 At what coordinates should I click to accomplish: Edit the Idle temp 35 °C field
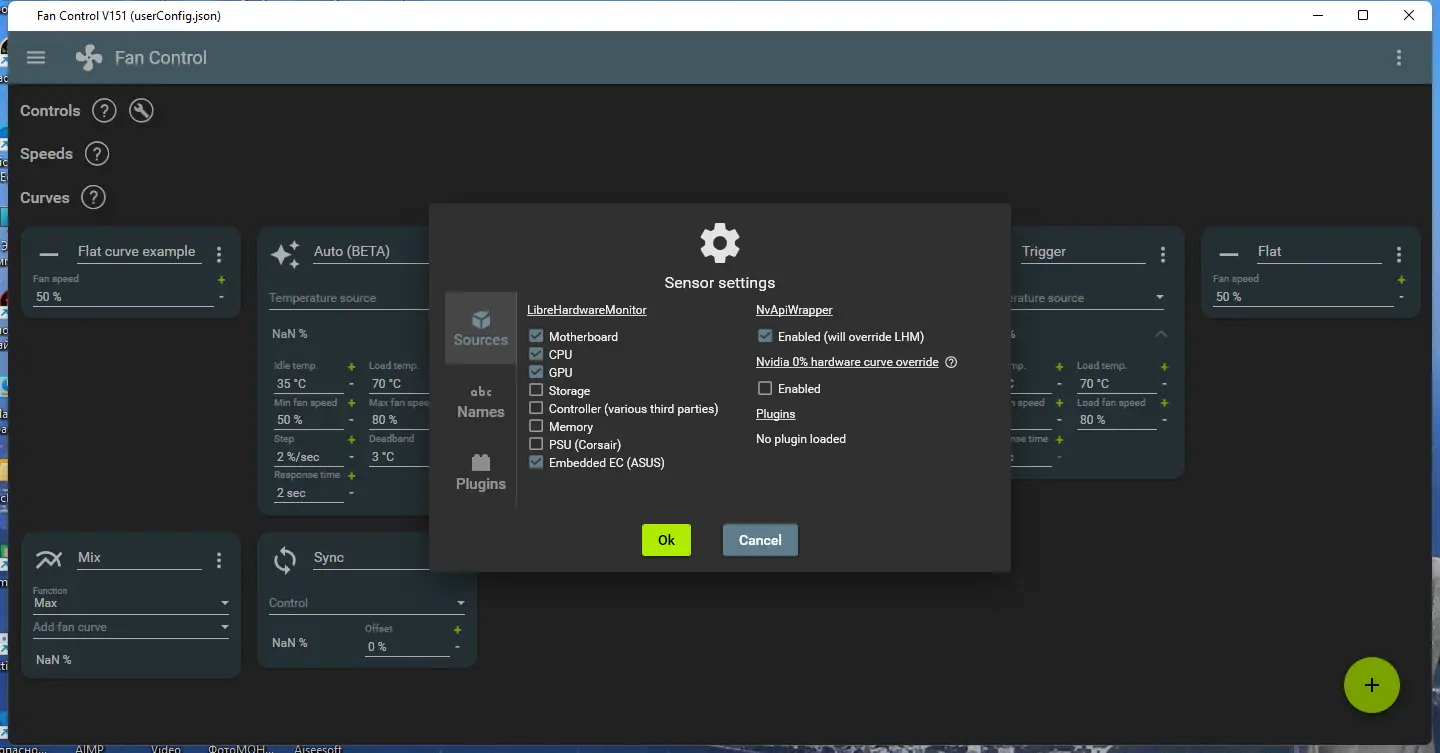309,384
